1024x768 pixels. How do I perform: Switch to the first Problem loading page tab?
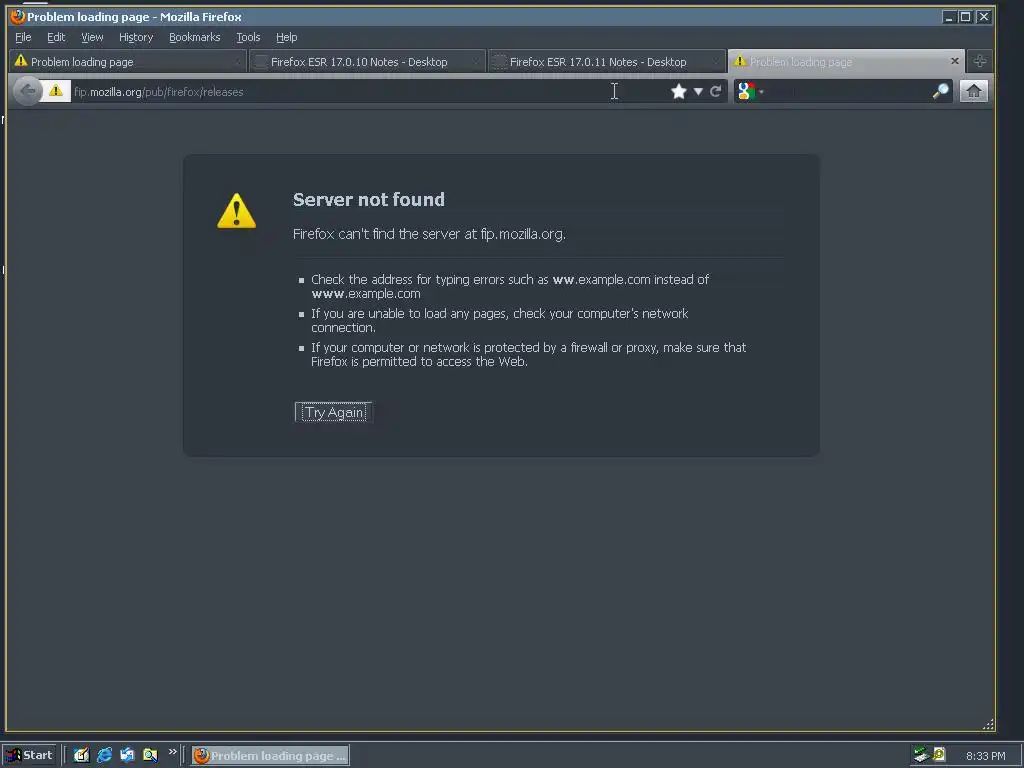(128, 61)
